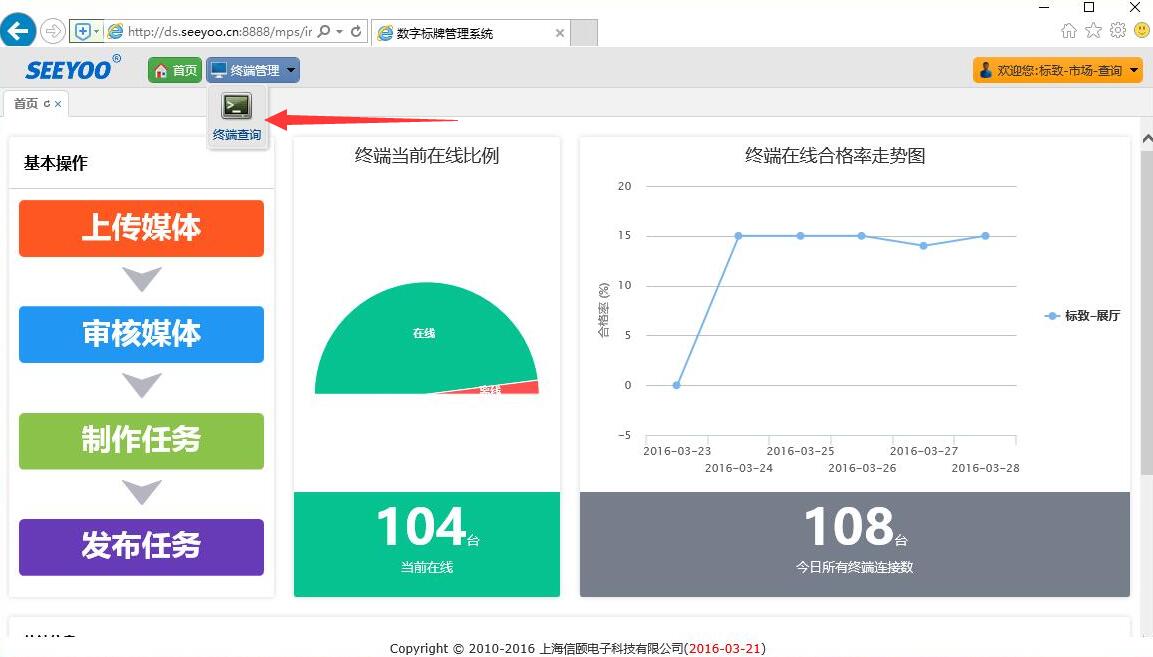Viewport: 1153px width, 657px height.
Task: Click the browser forward arrow button
Action: click(x=52, y=32)
